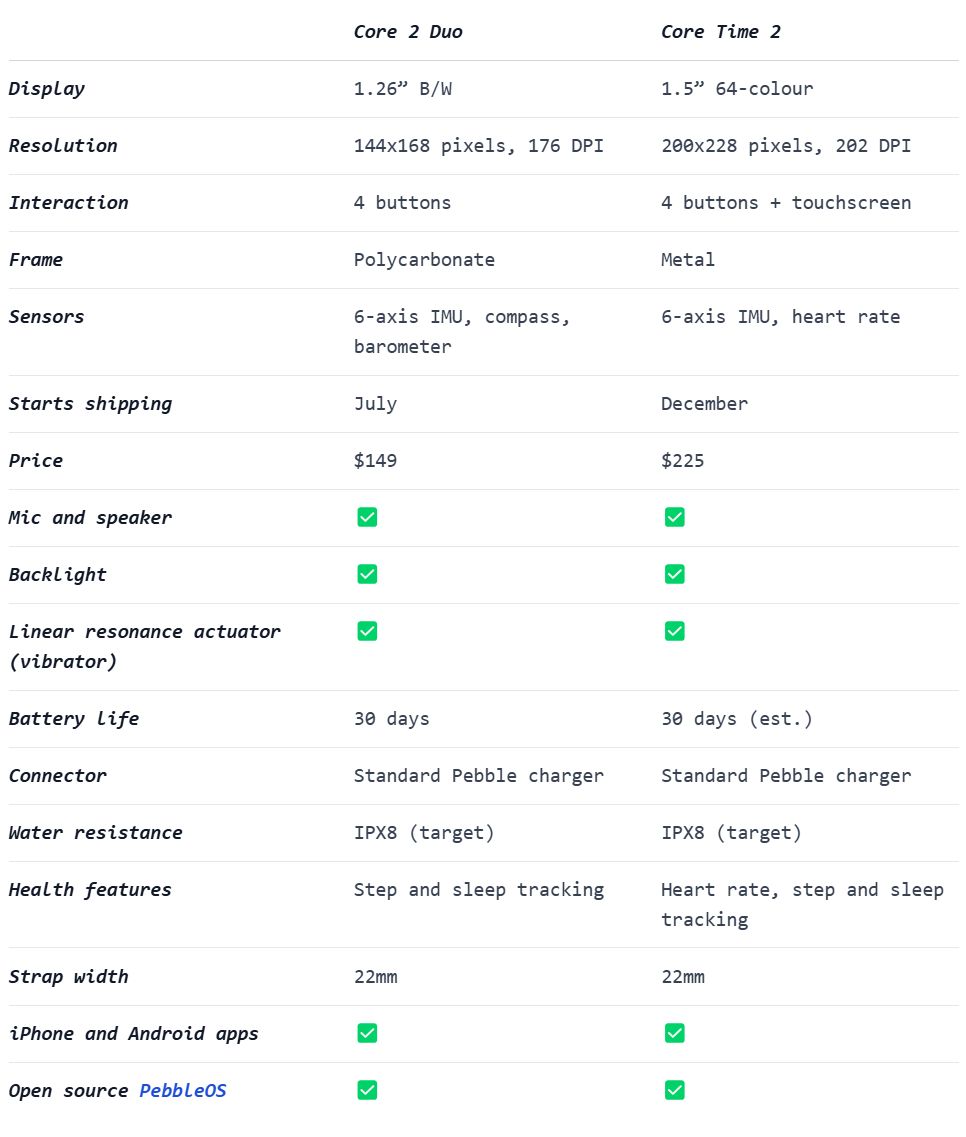The width and height of the screenshot is (966, 1137).
Task: Open the PebbleOS link
Action: (183, 1090)
